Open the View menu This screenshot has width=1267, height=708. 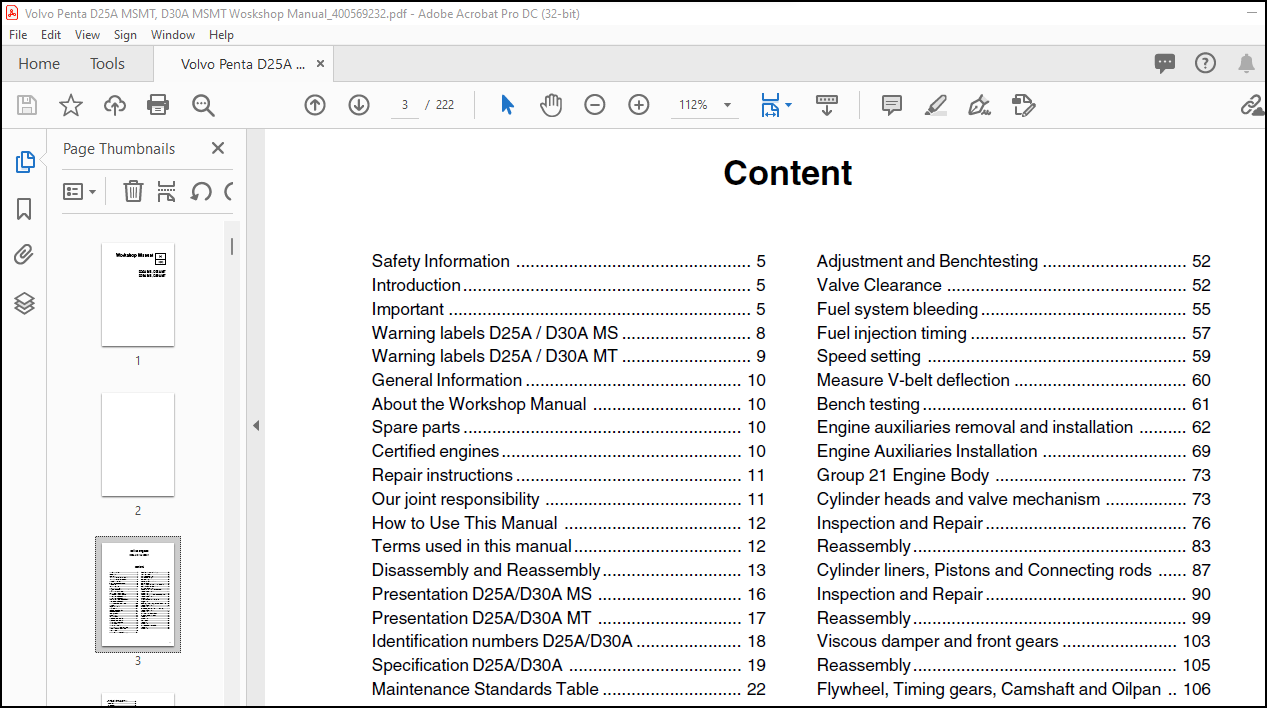[x=88, y=34]
